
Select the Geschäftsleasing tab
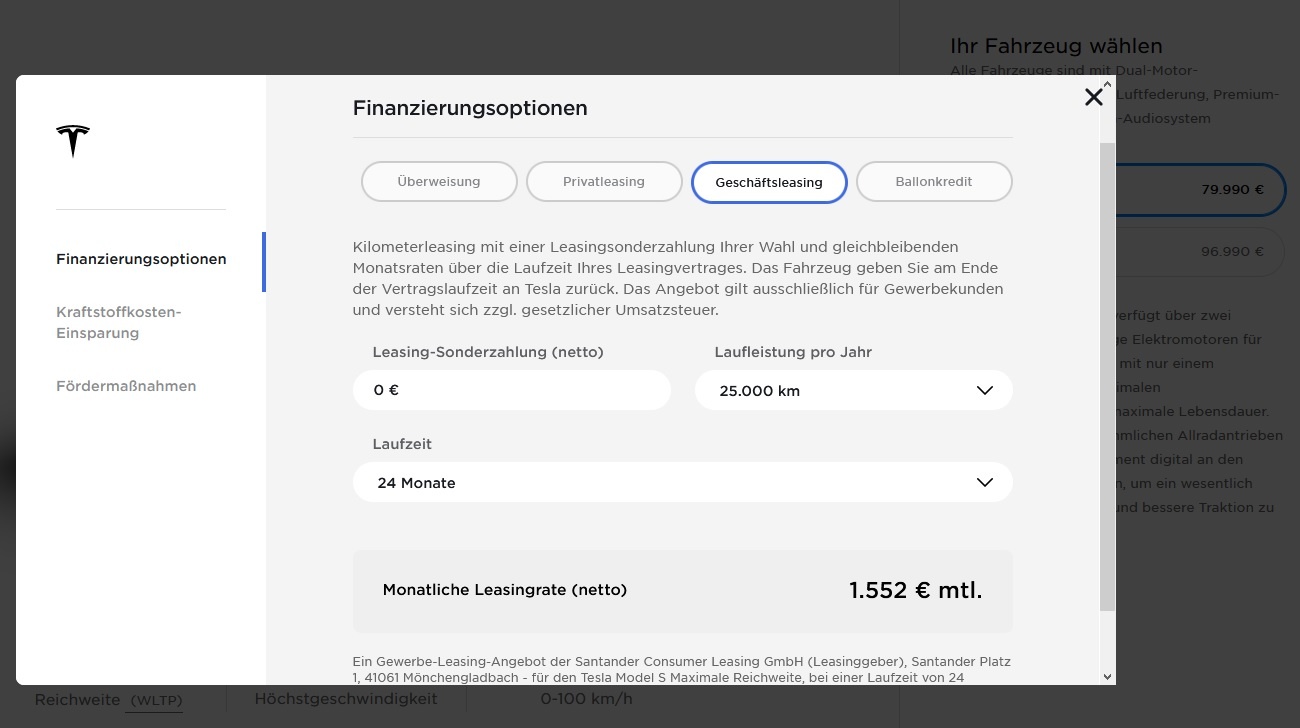pos(769,182)
